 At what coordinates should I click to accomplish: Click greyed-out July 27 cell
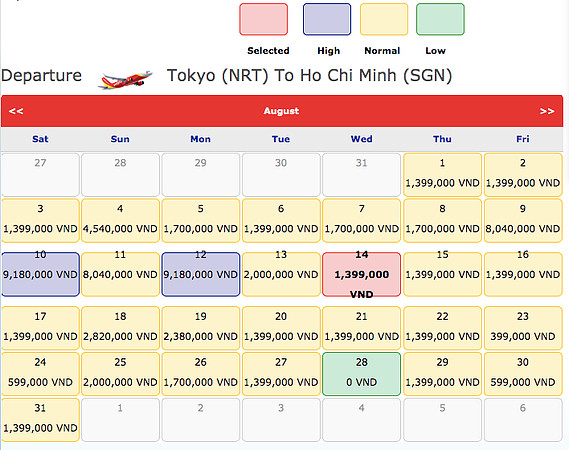[x=40, y=175]
